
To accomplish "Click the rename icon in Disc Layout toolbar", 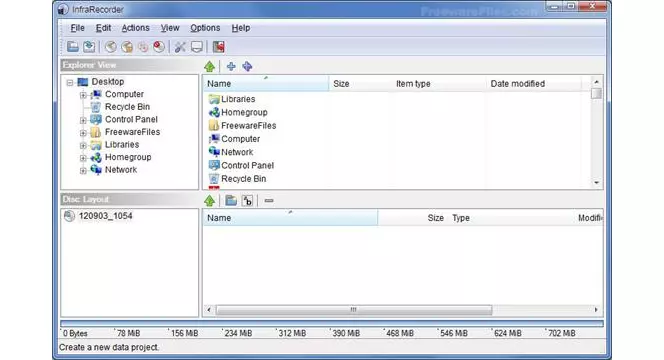I will [x=247, y=201].
